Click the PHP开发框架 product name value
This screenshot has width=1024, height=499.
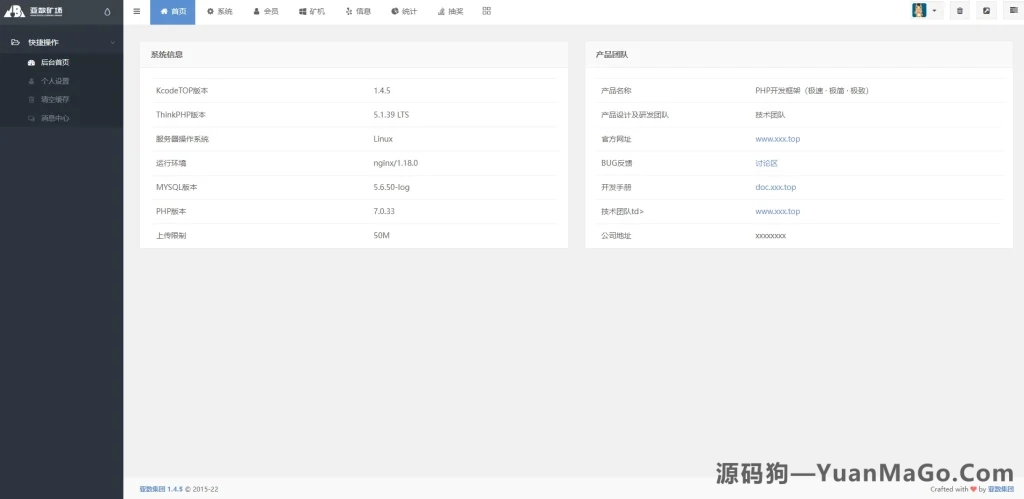812,91
